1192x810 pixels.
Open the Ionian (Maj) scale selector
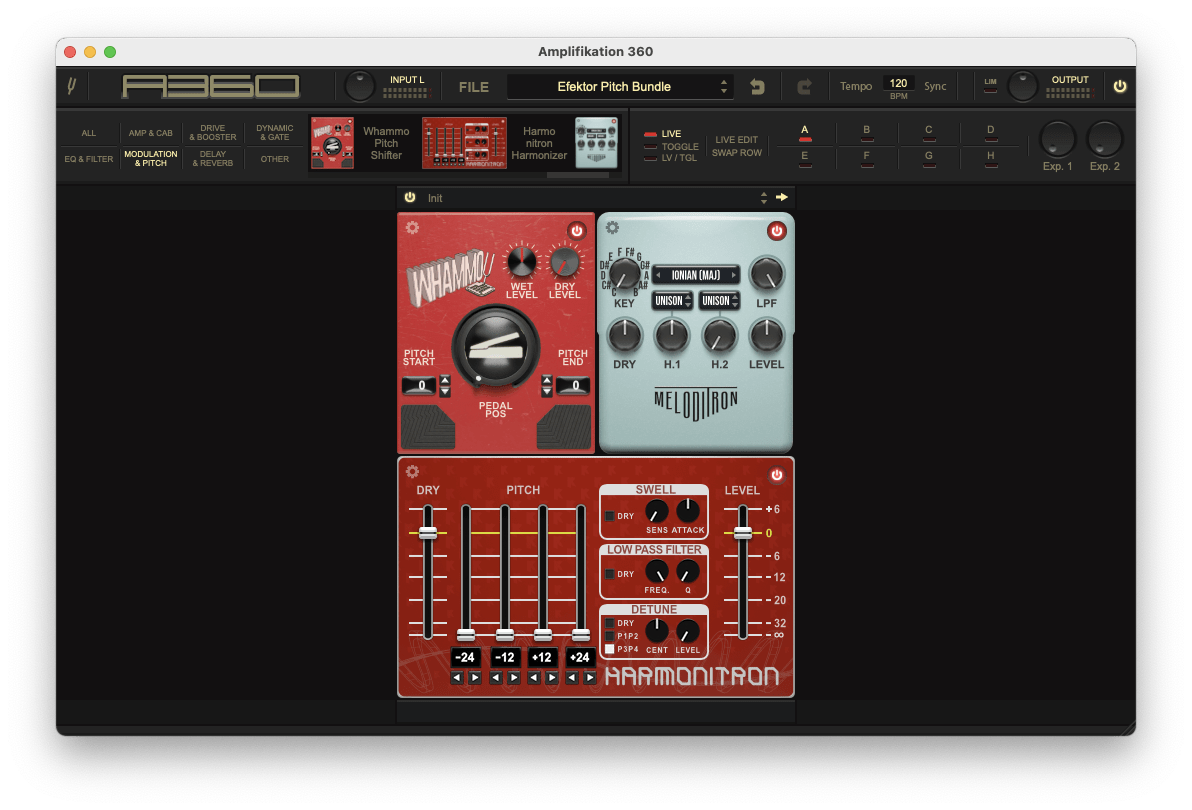coord(696,274)
